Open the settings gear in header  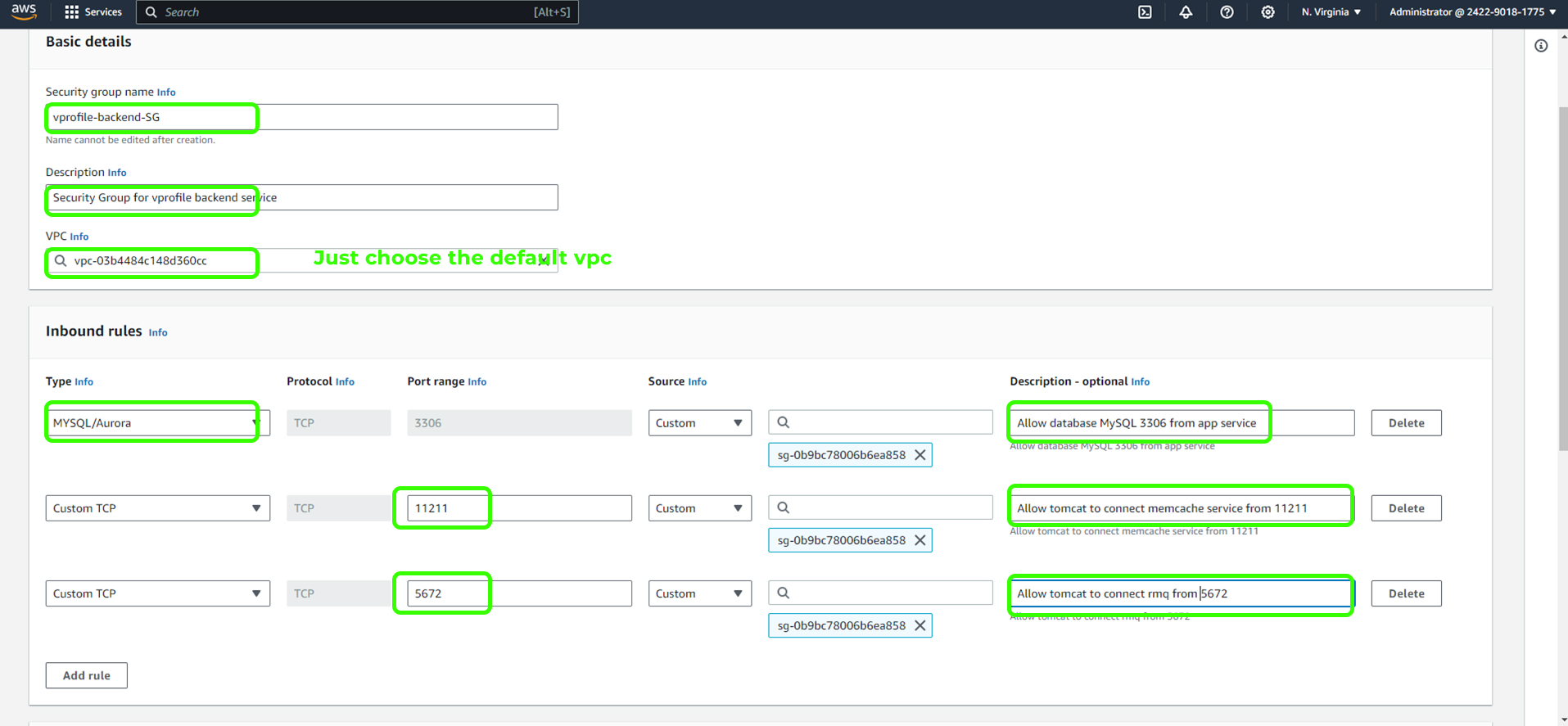[x=1268, y=12]
